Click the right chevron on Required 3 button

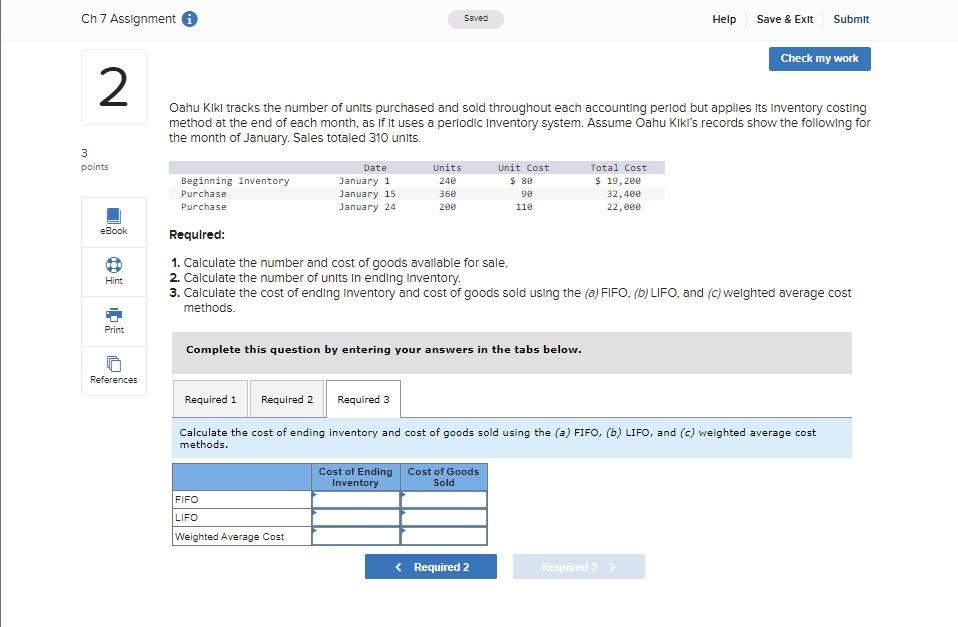(613, 566)
